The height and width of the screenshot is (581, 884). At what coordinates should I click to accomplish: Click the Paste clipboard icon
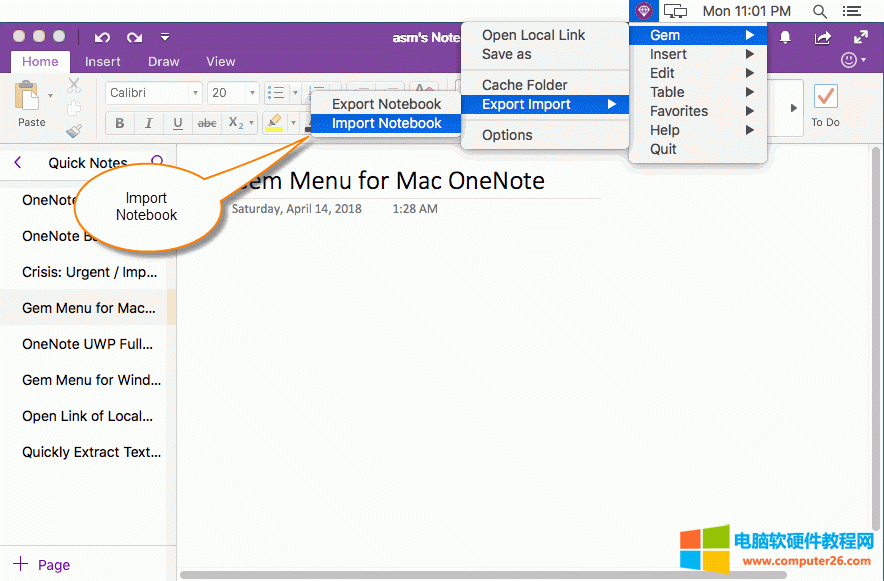tap(28, 97)
